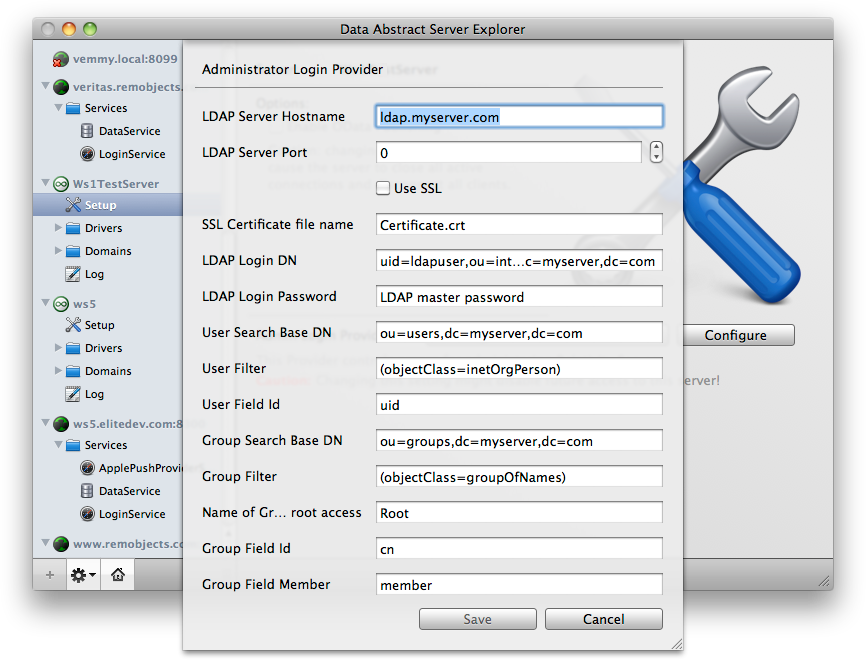Image resolution: width=866 pixels, height=660 pixels.
Task: Collapse the Ws1TestServer node
Action: tap(46, 182)
